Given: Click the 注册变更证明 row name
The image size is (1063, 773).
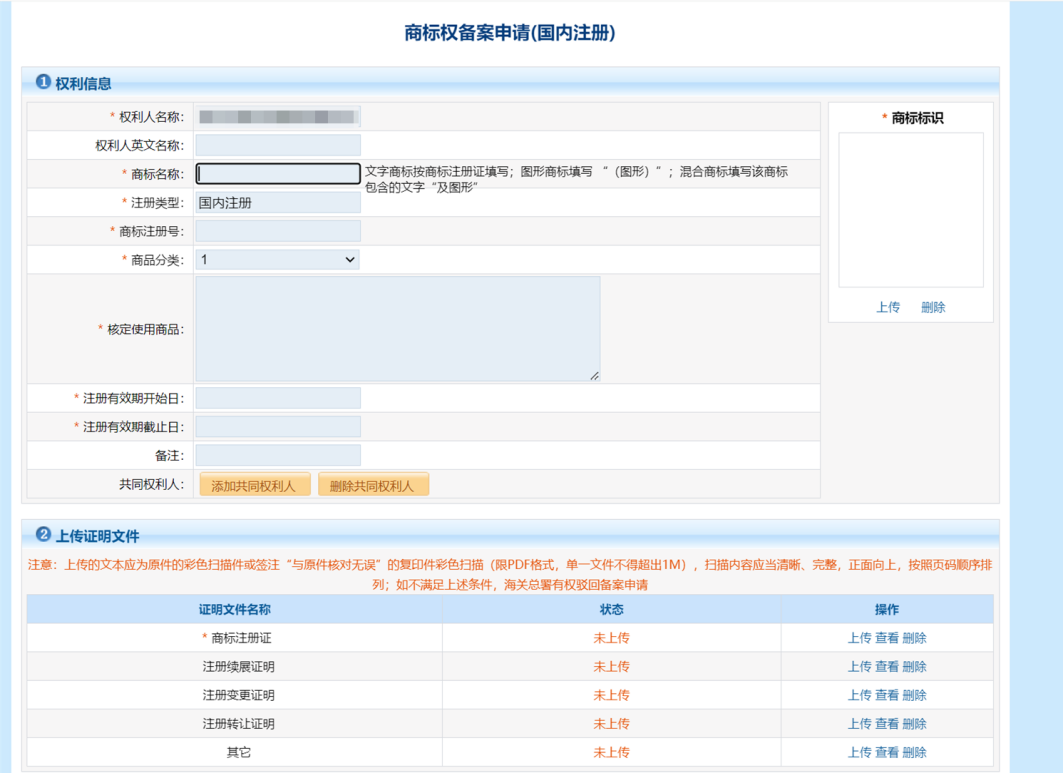Looking at the screenshot, I should coord(239,695).
